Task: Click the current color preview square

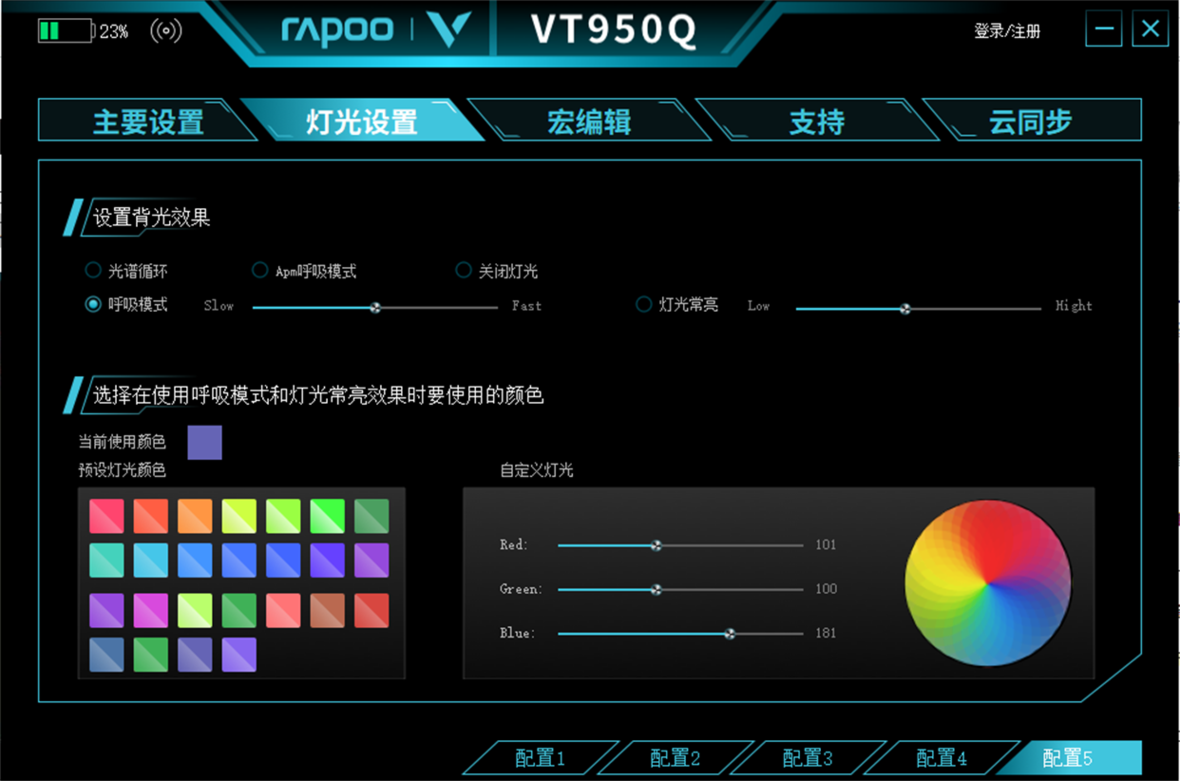Action: (x=204, y=442)
